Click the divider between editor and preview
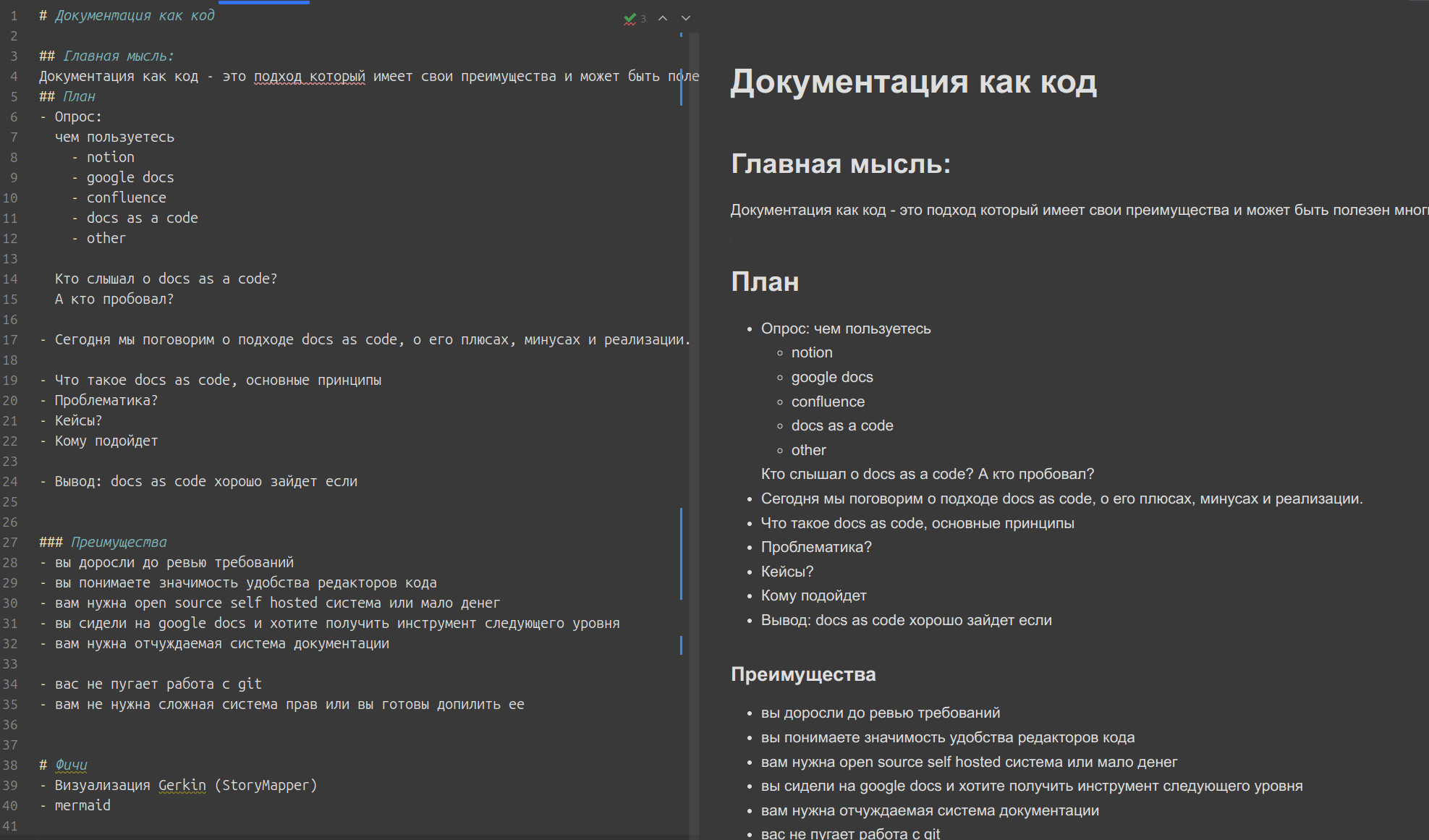 point(700,434)
